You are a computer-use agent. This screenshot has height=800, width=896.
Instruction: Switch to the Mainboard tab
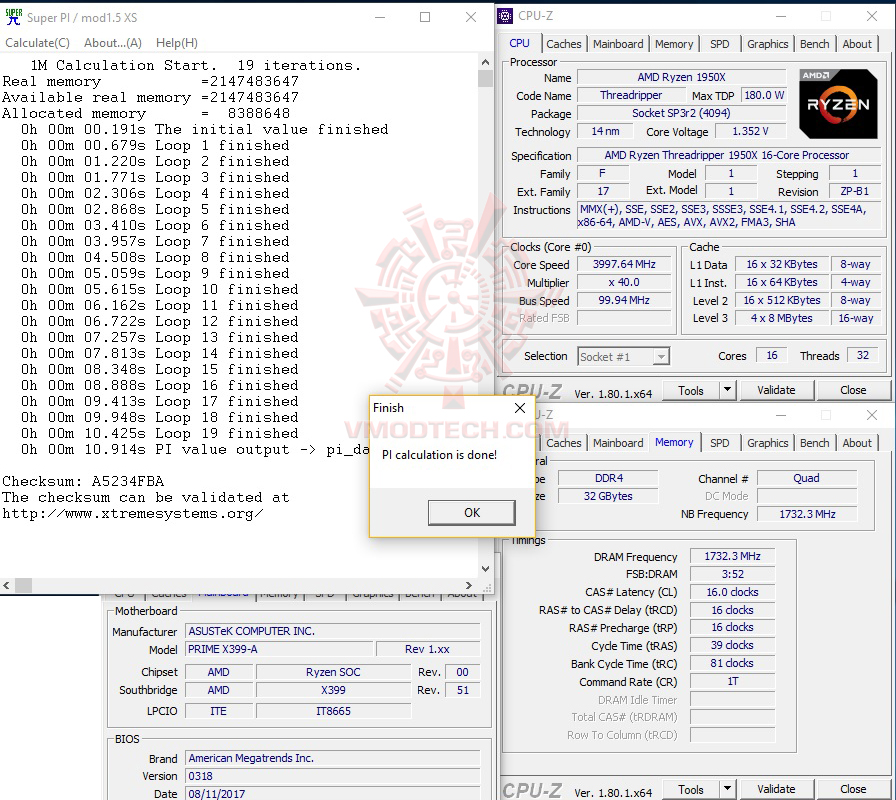click(618, 43)
